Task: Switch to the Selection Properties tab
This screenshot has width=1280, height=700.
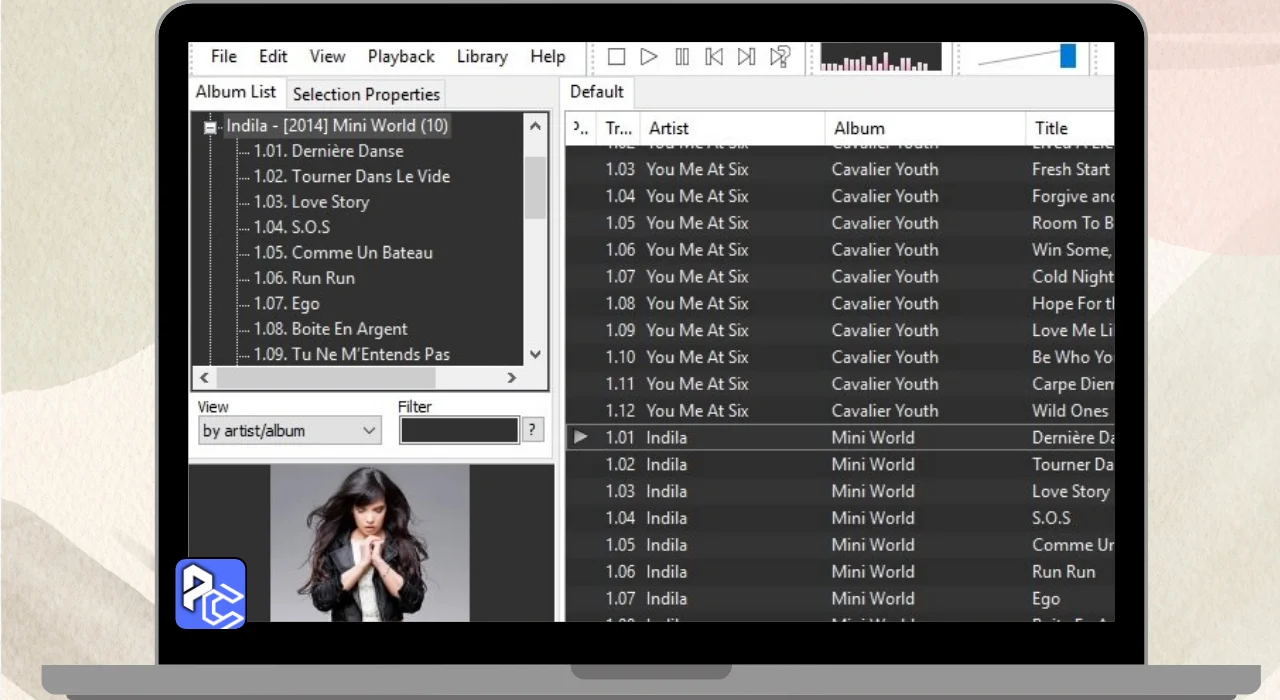Action: coord(366,94)
